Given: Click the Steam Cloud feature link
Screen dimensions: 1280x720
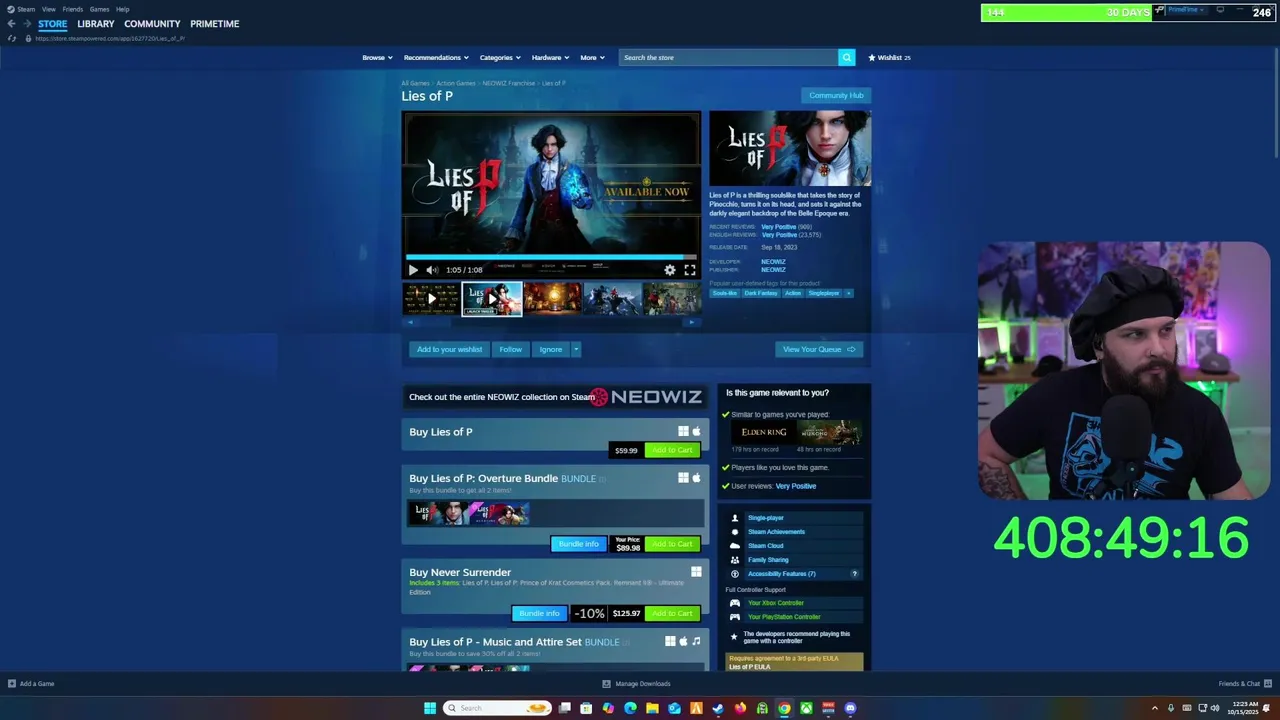Looking at the screenshot, I should (x=766, y=546).
